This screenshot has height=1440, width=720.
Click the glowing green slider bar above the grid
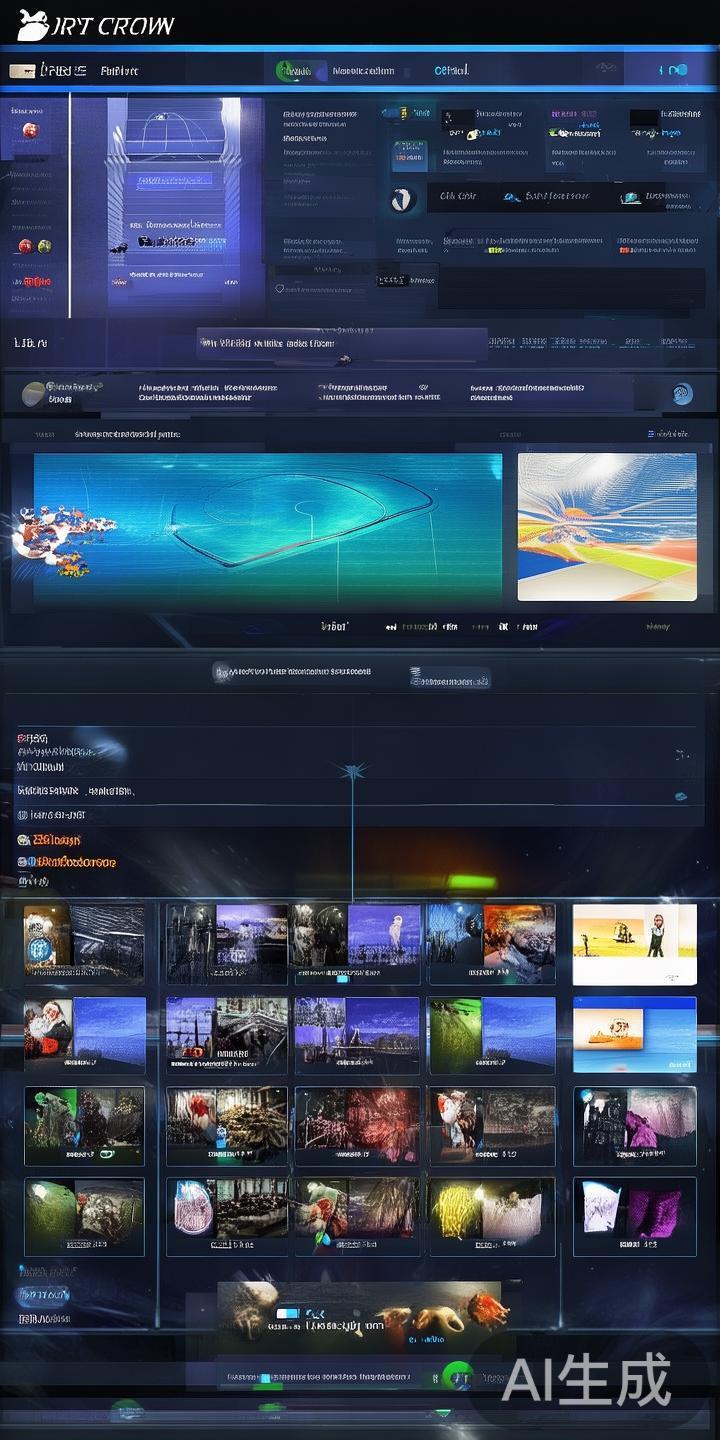click(471, 882)
